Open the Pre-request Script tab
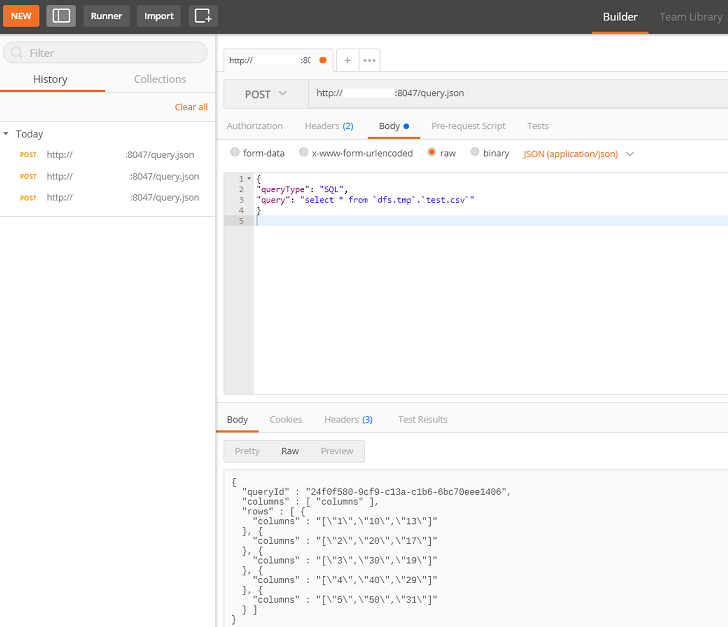 pyautogui.click(x=468, y=126)
